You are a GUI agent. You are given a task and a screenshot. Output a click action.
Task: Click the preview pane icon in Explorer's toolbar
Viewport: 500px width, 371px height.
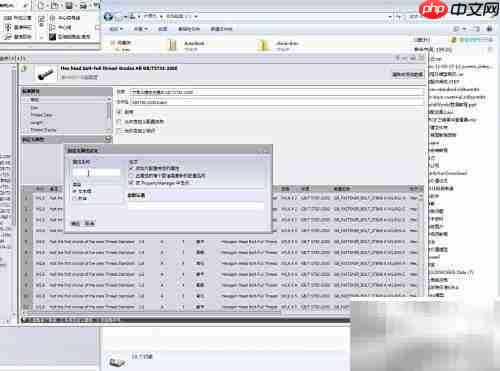click(x=477, y=29)
